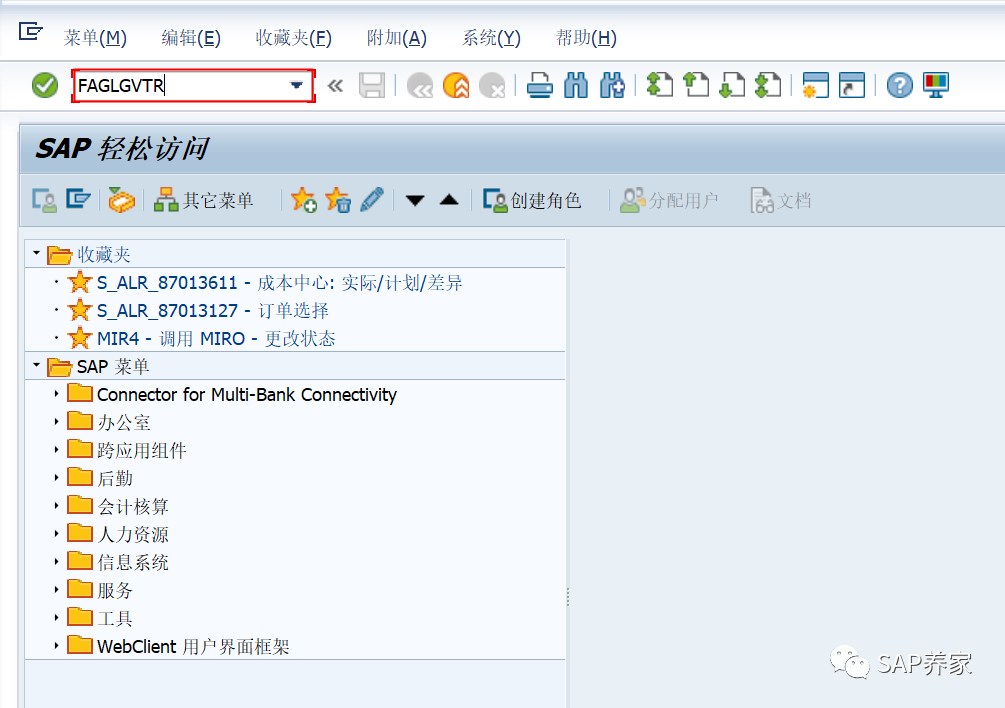Click the Next Page icon
This screenshot has height=708, width=1005.
click(732, 85)
